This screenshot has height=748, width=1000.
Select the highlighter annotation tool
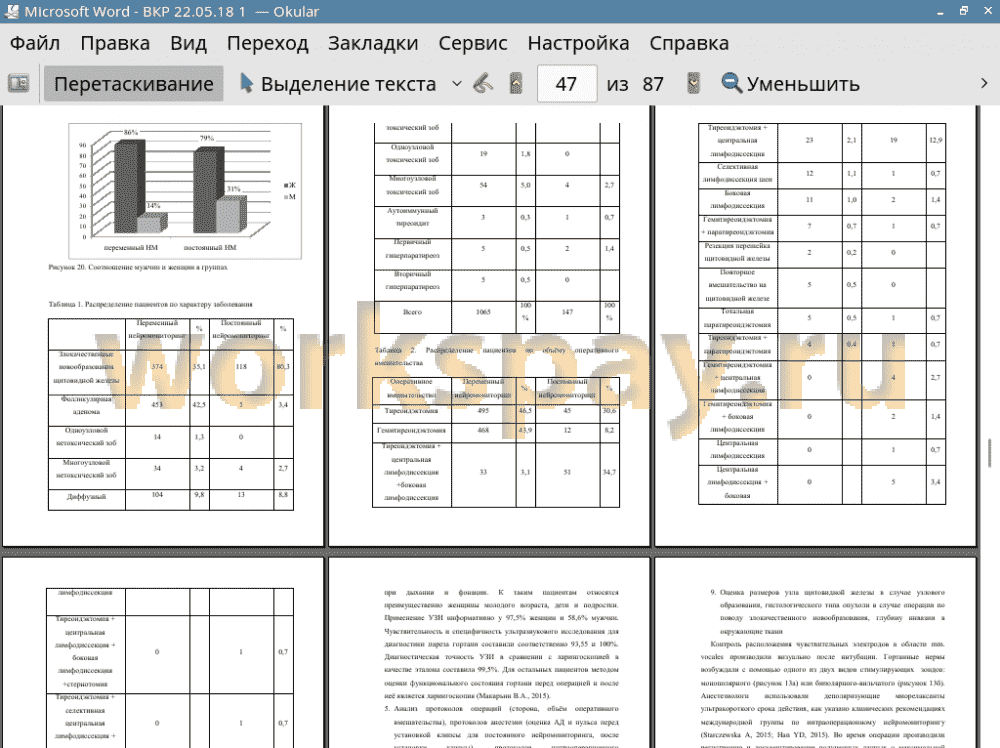[x=483, y=84]
